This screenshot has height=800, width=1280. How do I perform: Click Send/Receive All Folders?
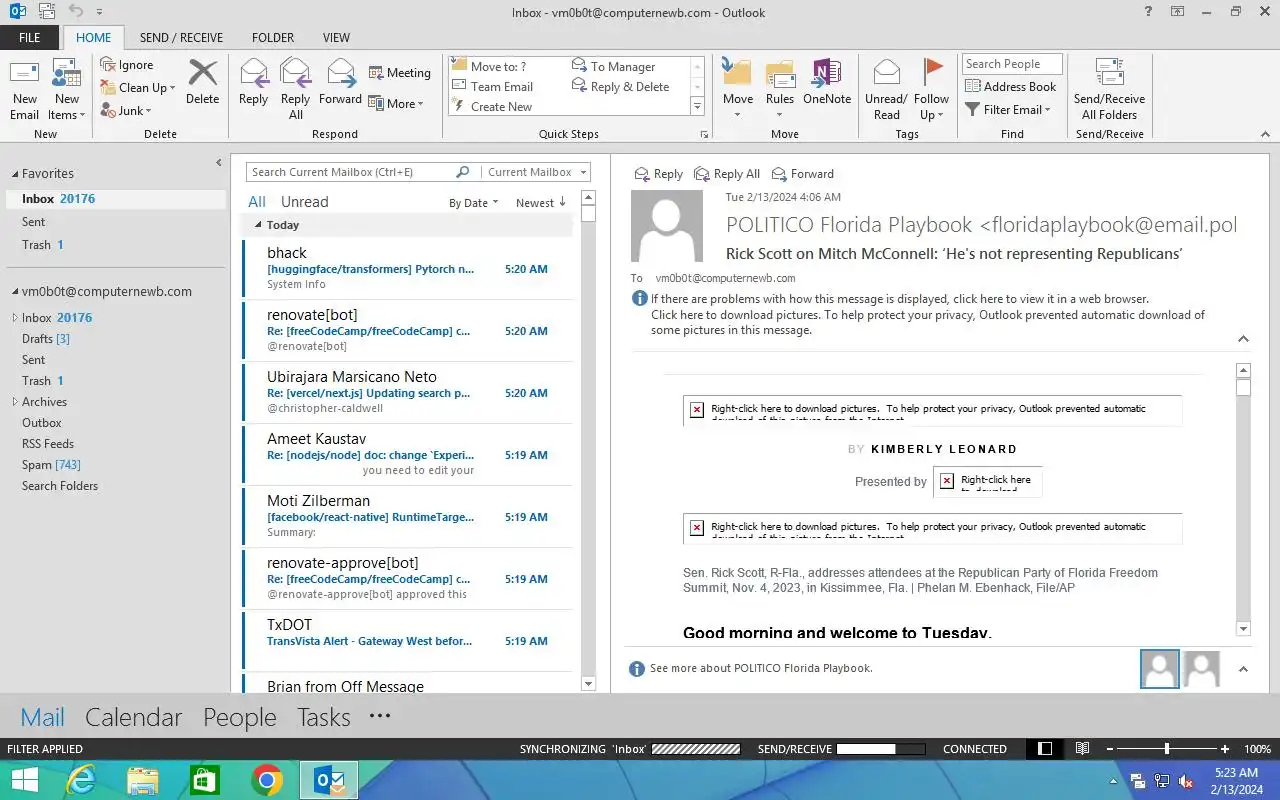tap(1109, 89)
